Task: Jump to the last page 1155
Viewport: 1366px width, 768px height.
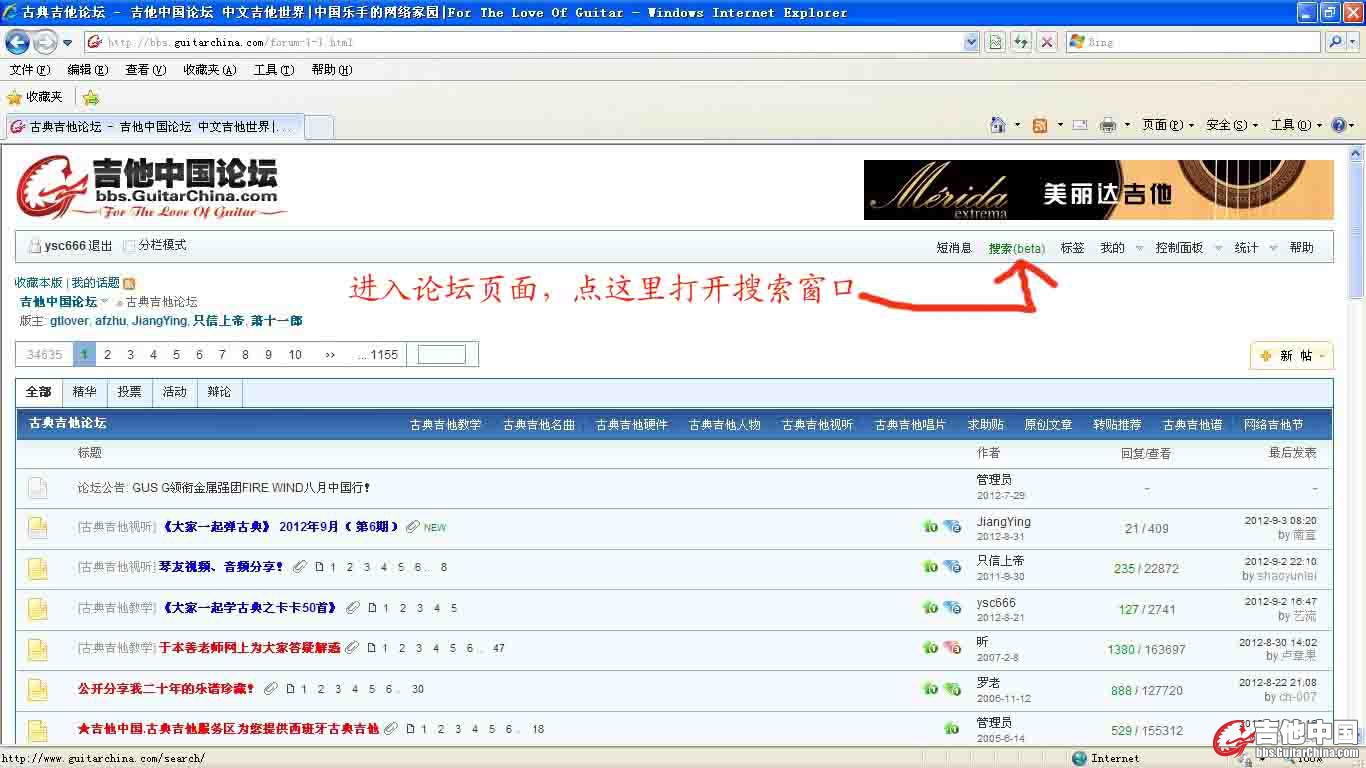Action: 379,355
